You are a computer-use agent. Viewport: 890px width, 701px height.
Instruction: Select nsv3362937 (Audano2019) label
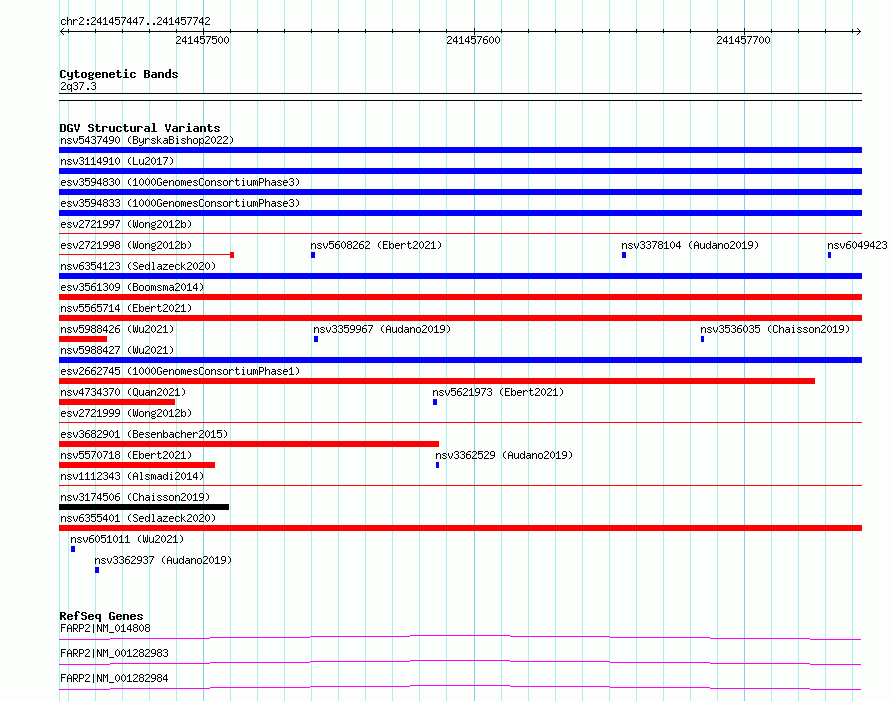[163, 560]
